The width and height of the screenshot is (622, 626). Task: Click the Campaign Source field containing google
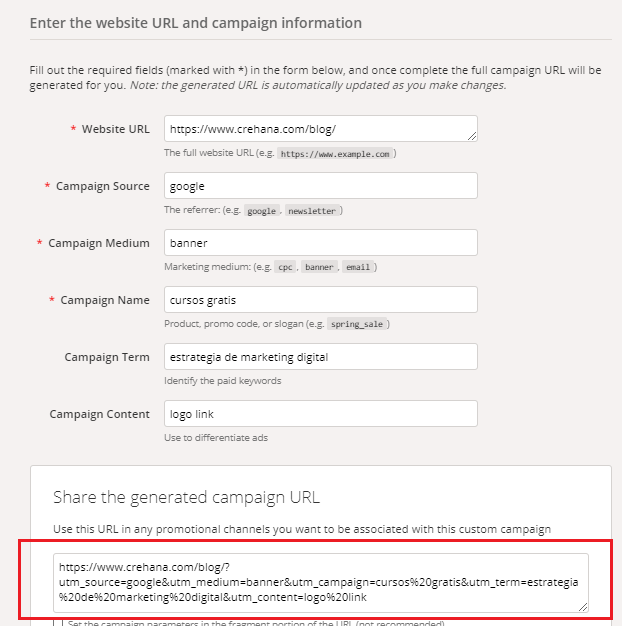pos(320,186)
